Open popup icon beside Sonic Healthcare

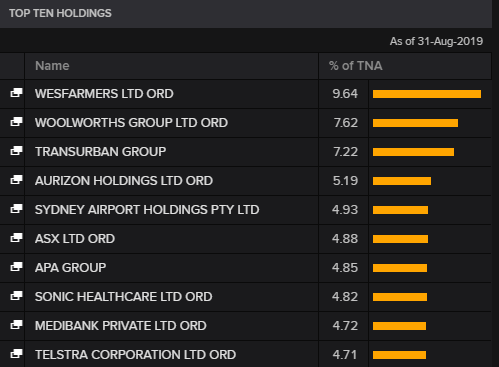point(16,296)
